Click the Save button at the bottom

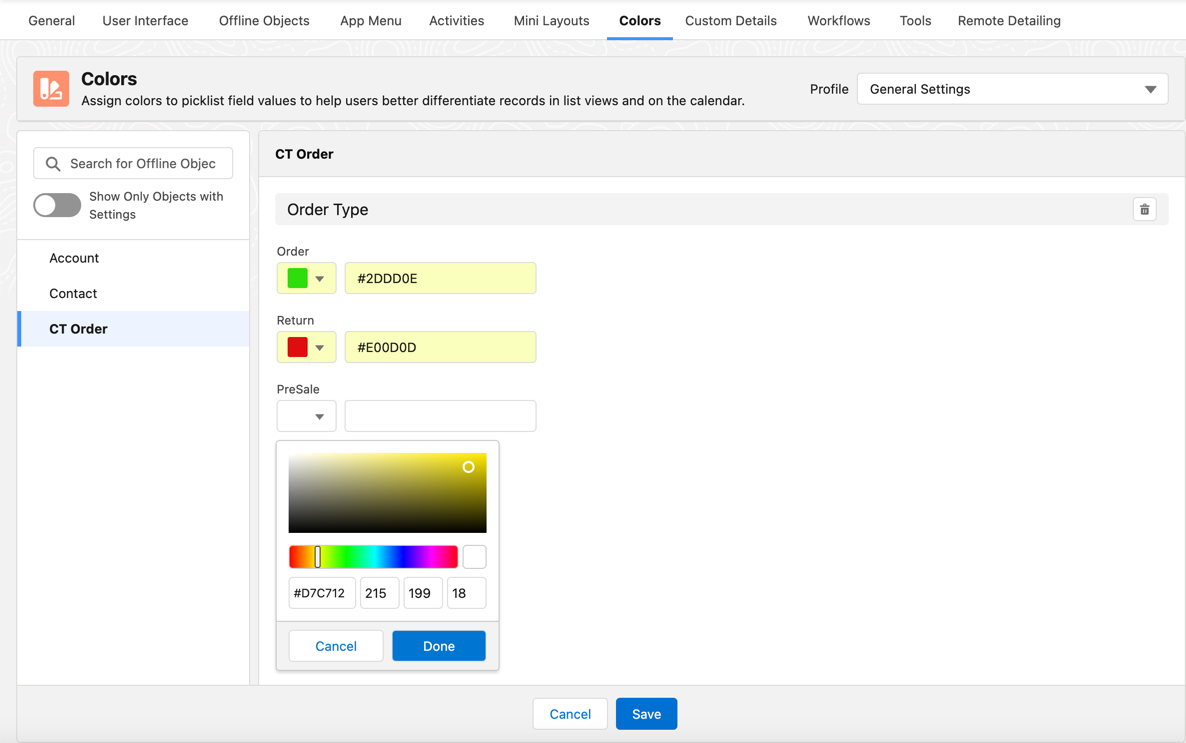coord(646,714)
